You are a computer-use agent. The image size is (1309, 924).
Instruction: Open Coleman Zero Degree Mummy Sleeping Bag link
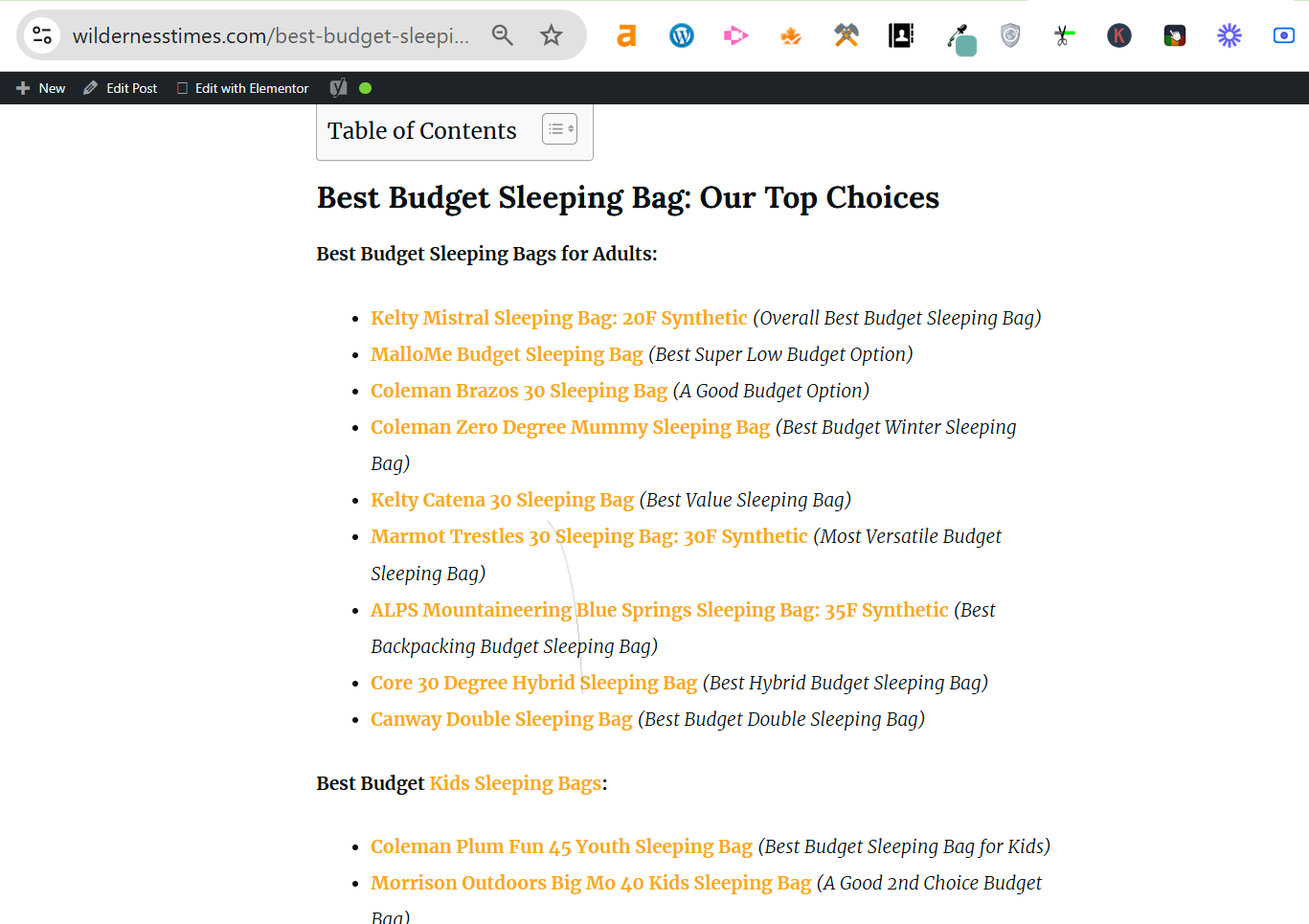(571, 427)
